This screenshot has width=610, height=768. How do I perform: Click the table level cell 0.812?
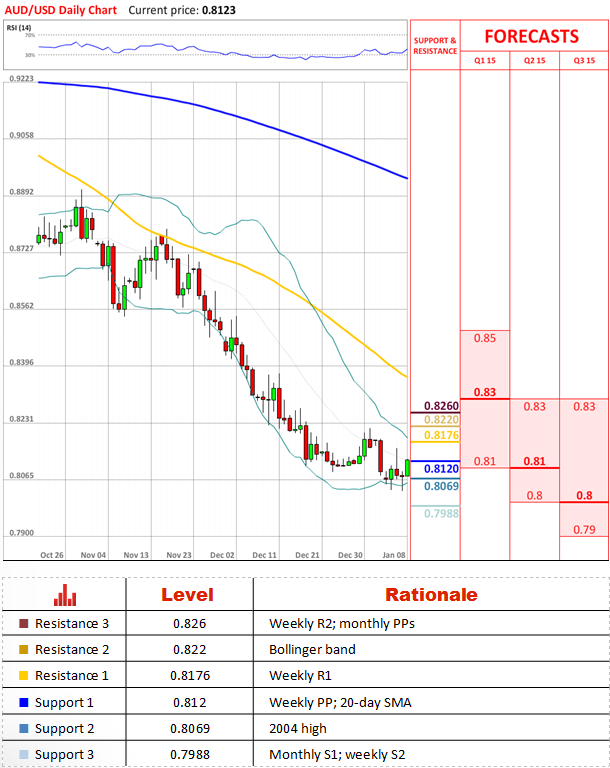pyautogui.click(x=190, y=702)
